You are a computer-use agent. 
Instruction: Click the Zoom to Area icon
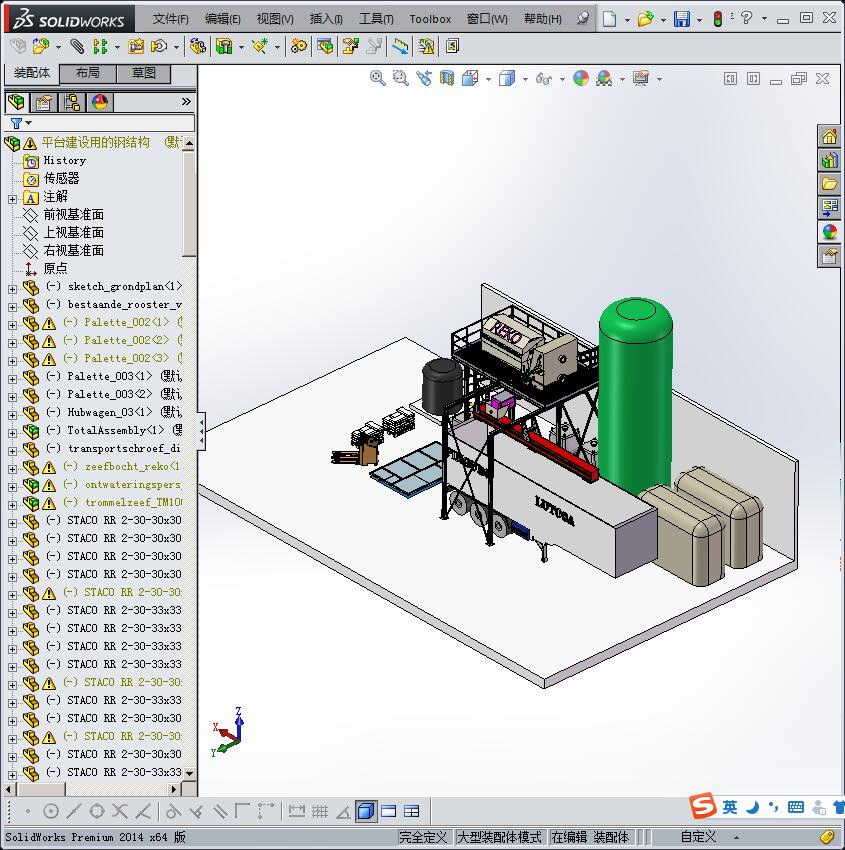coord(401,79)
